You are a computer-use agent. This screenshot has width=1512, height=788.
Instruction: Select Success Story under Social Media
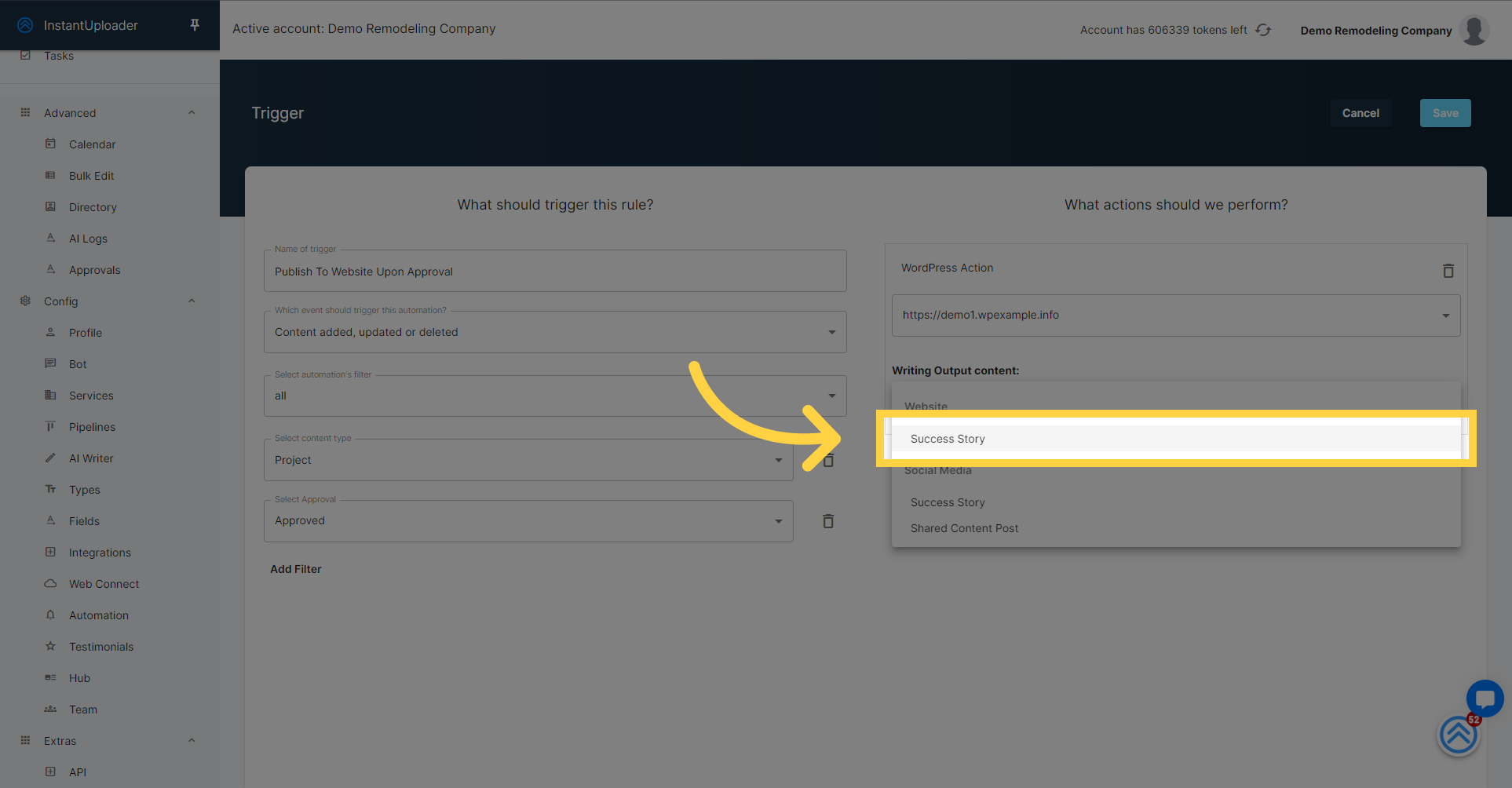pyautogui.click(x=1176, y=502)
